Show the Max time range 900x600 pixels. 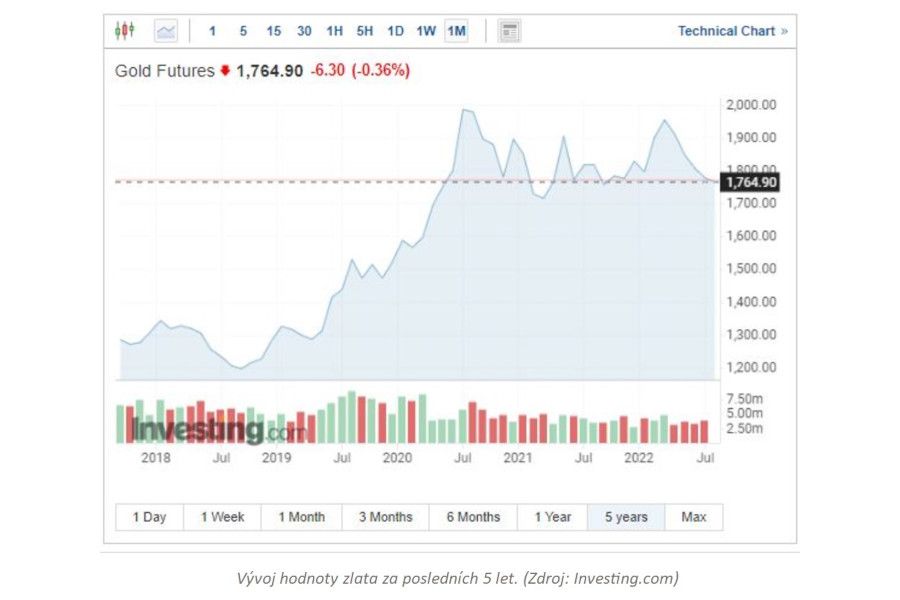[693, 517]
